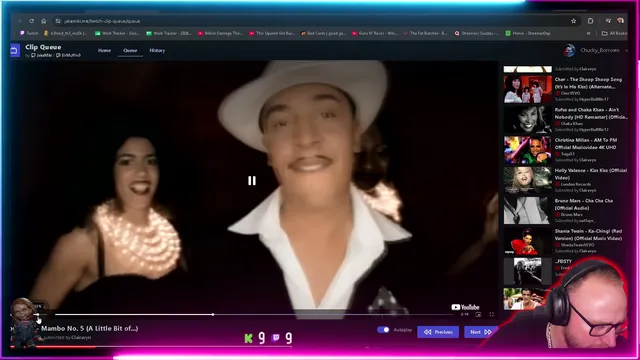Image resolution: width=640 pixels, height=360 pixels.
Task: Select Chaka Khan Ain't Nobody thumbnail
Action: (527, 119)
